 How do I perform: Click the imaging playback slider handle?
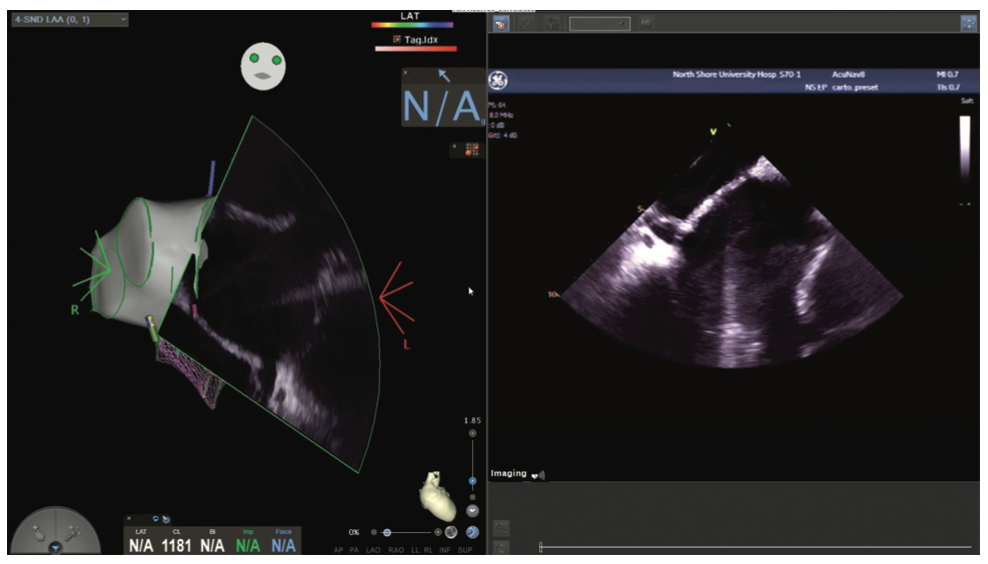(541, 547)
